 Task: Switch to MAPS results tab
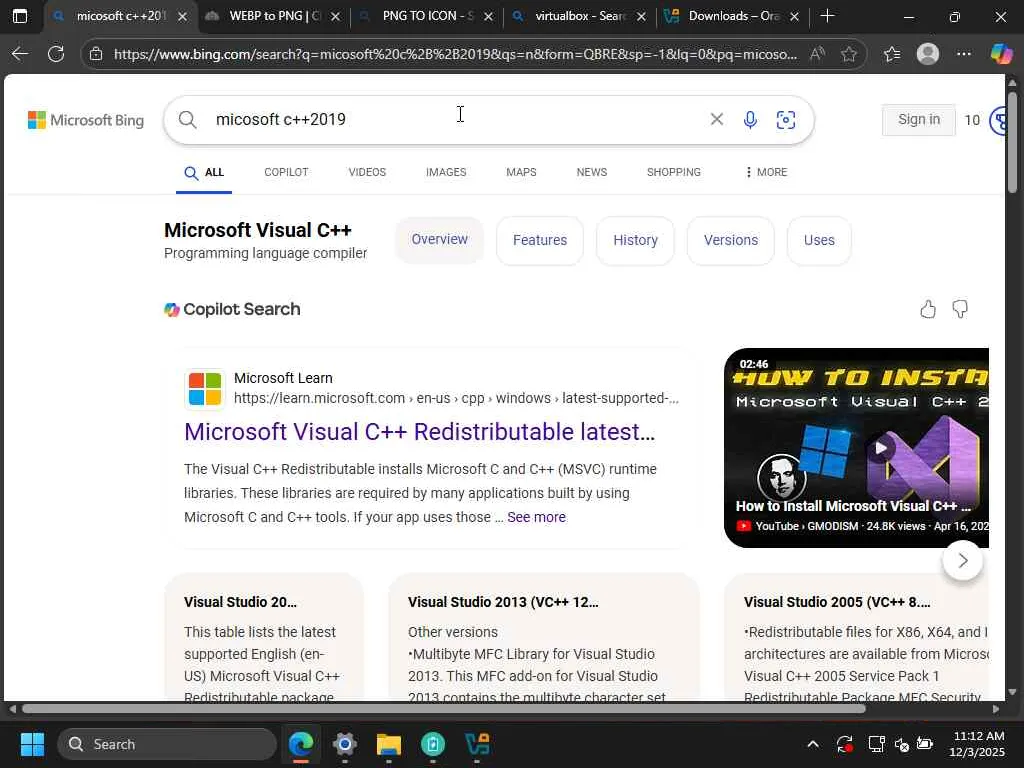(x=521, y=172)
